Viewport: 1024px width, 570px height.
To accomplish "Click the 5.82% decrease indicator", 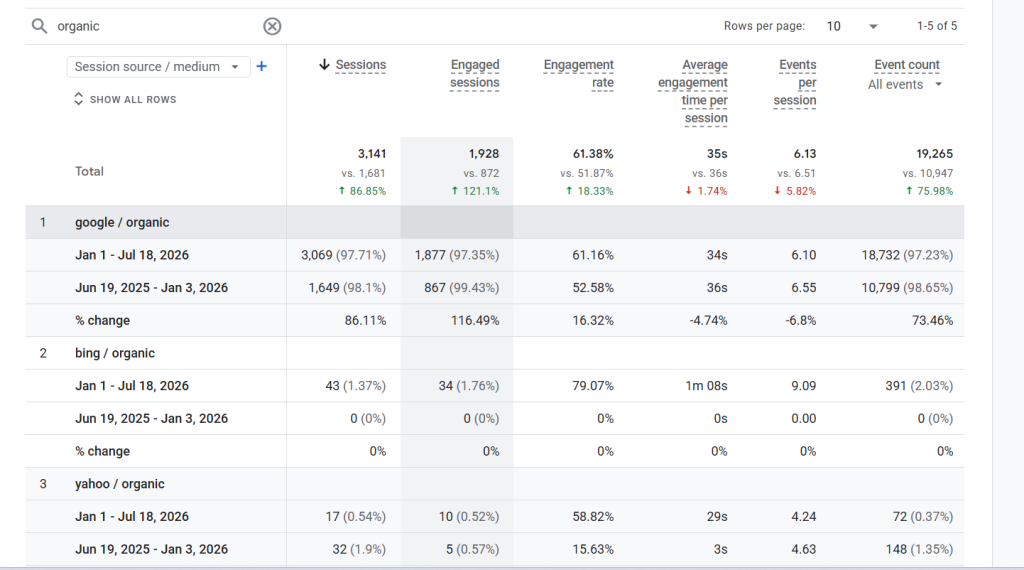I will (795, 191).
